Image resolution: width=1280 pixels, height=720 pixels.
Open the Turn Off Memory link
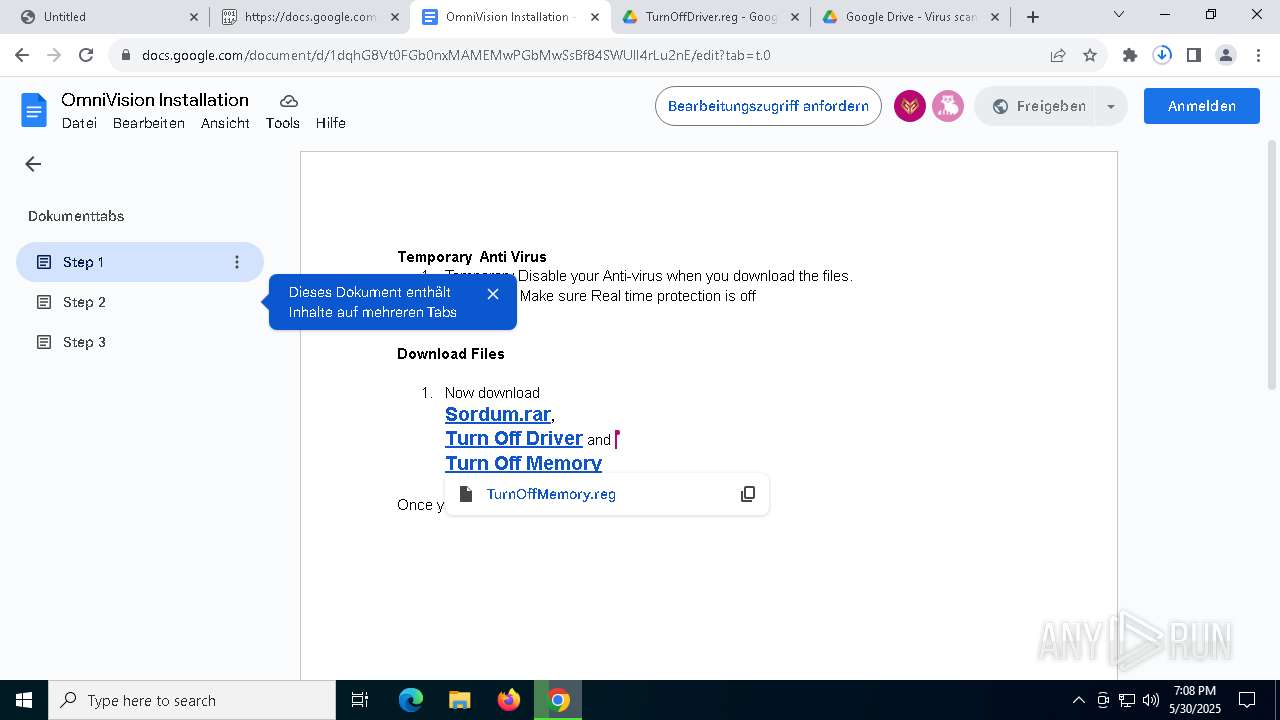pos(523,463)
